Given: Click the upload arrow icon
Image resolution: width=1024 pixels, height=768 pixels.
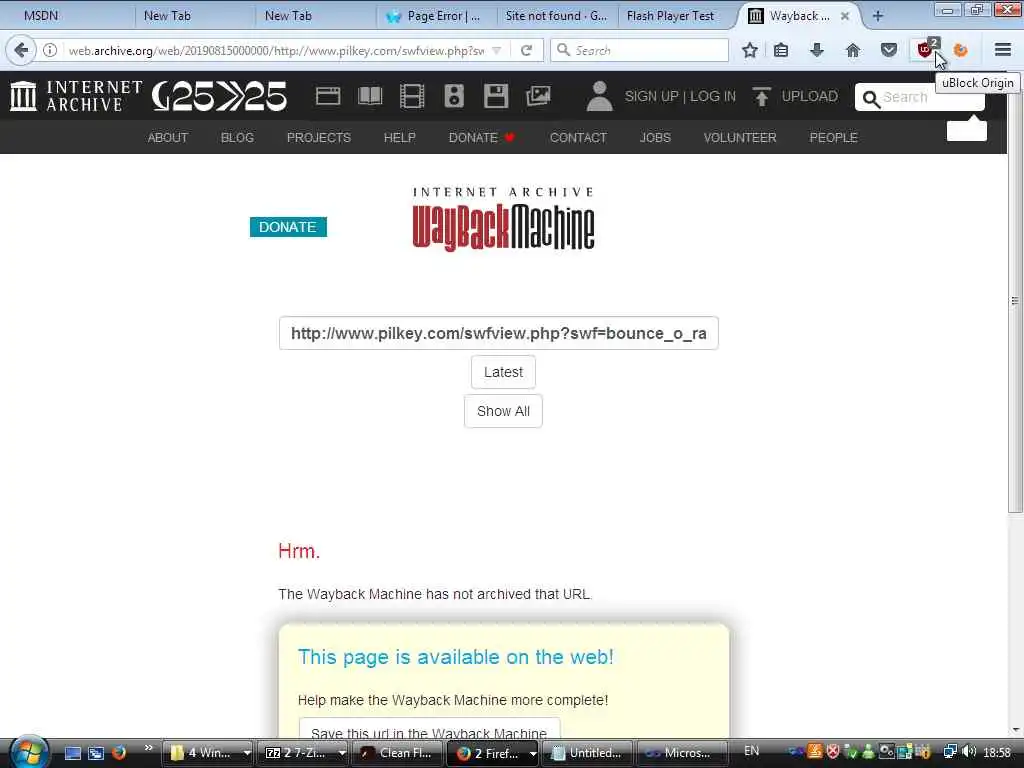Looking at the screenshot, I should tap(761, 96).
